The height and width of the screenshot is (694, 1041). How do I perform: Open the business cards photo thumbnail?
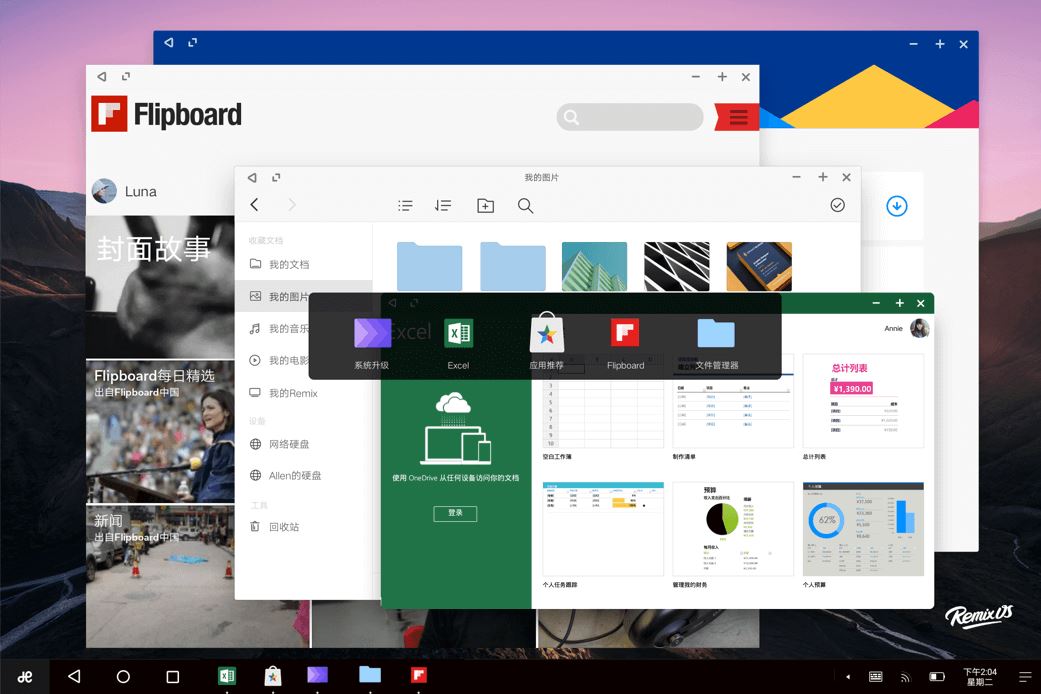coord(759,266)
